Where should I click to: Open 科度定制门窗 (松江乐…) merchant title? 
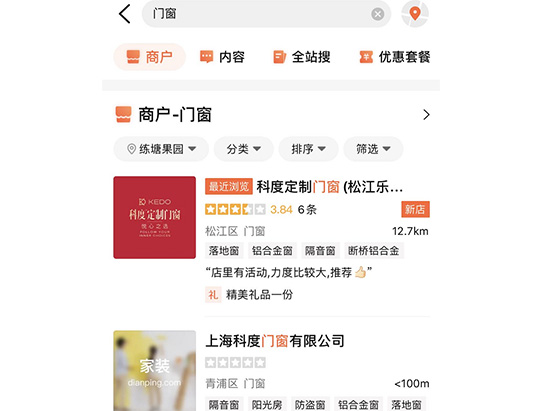(x=330, y=187)
